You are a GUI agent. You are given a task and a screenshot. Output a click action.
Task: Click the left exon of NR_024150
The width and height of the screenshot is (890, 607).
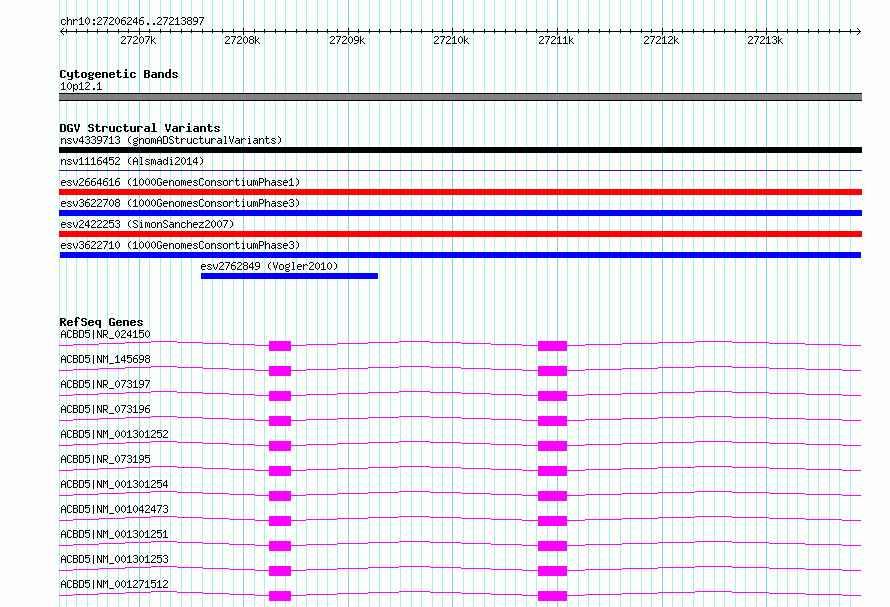tap(280, 346)
